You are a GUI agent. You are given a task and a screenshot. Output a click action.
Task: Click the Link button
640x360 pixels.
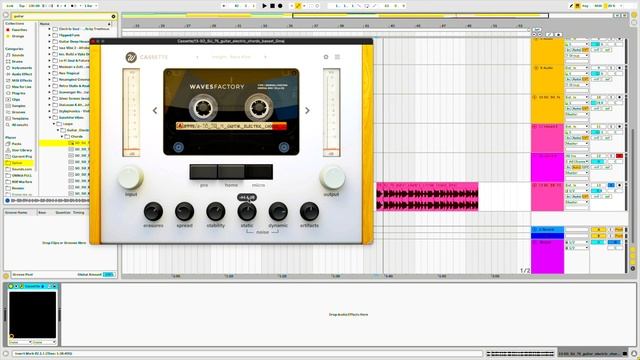click(x=10, y=6)
